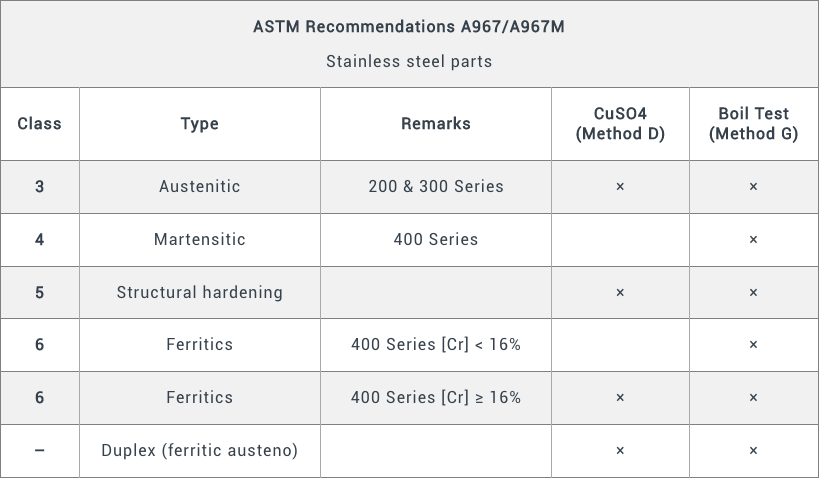Click the Type column header
The image size is (819, 478).
click(x=199, y=124)
